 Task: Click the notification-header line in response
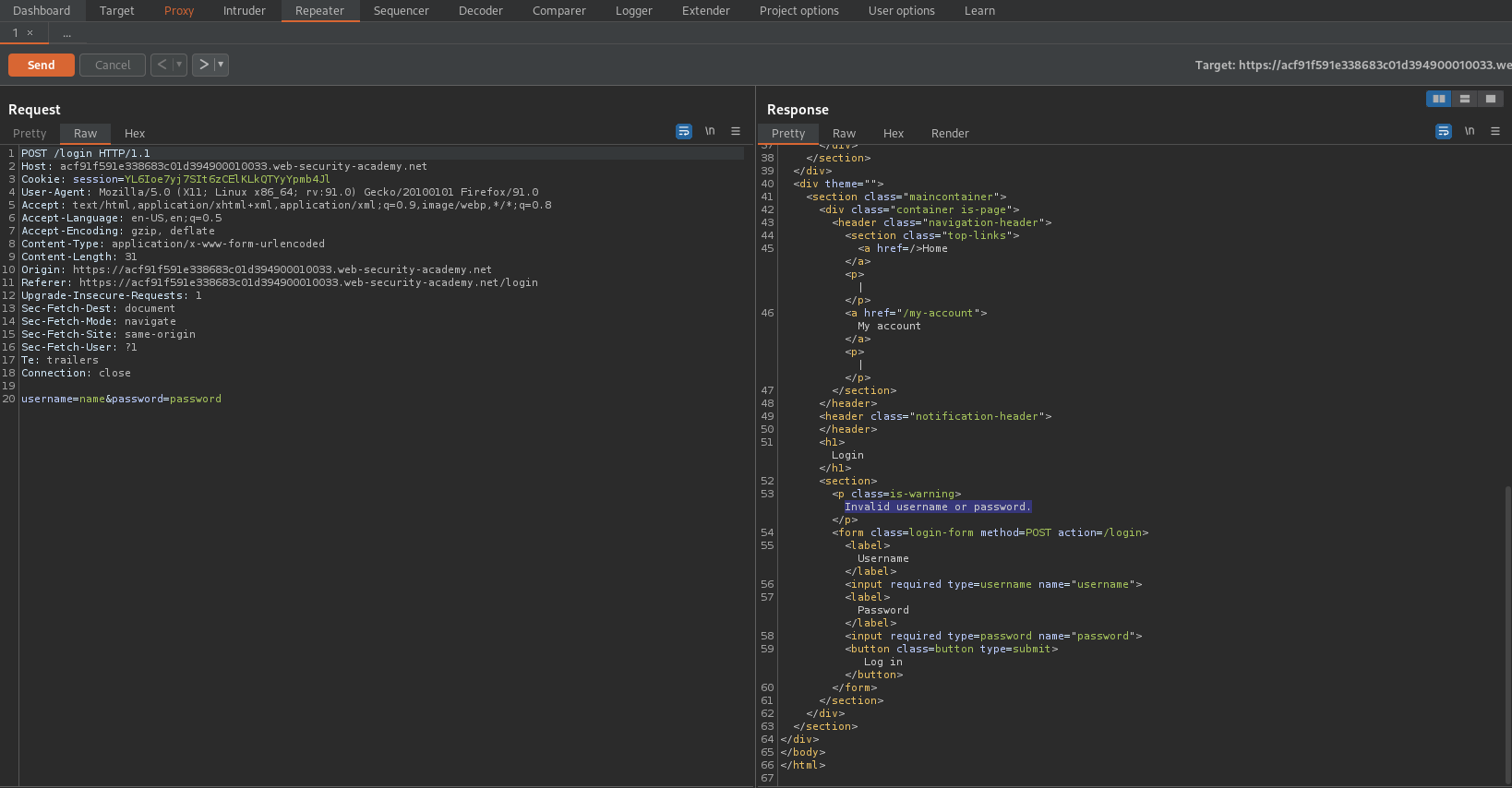click(935, 416)
